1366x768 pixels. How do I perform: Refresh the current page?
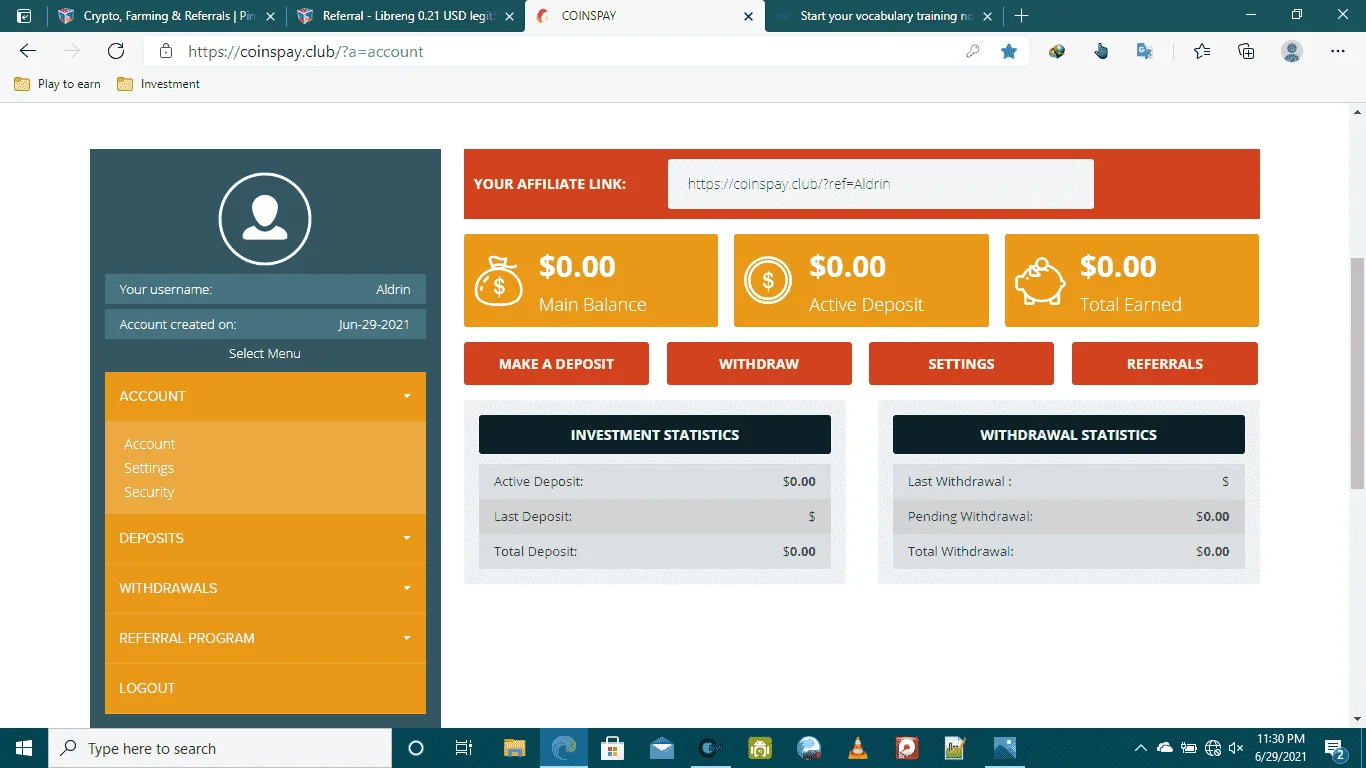point(116,51)
